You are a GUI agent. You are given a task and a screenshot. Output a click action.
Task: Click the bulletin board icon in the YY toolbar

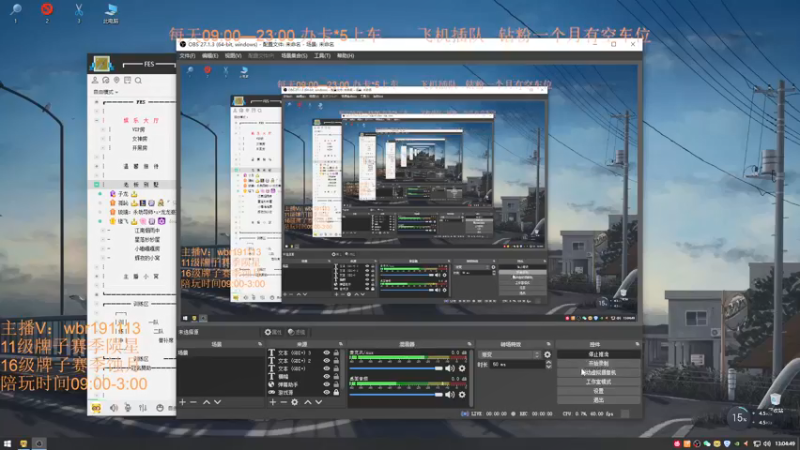128,80
